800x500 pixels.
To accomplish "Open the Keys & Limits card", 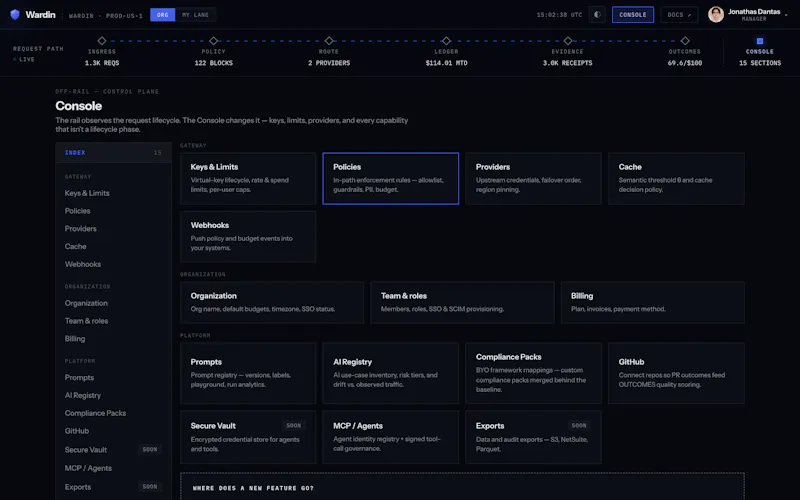I will (248, 179).
